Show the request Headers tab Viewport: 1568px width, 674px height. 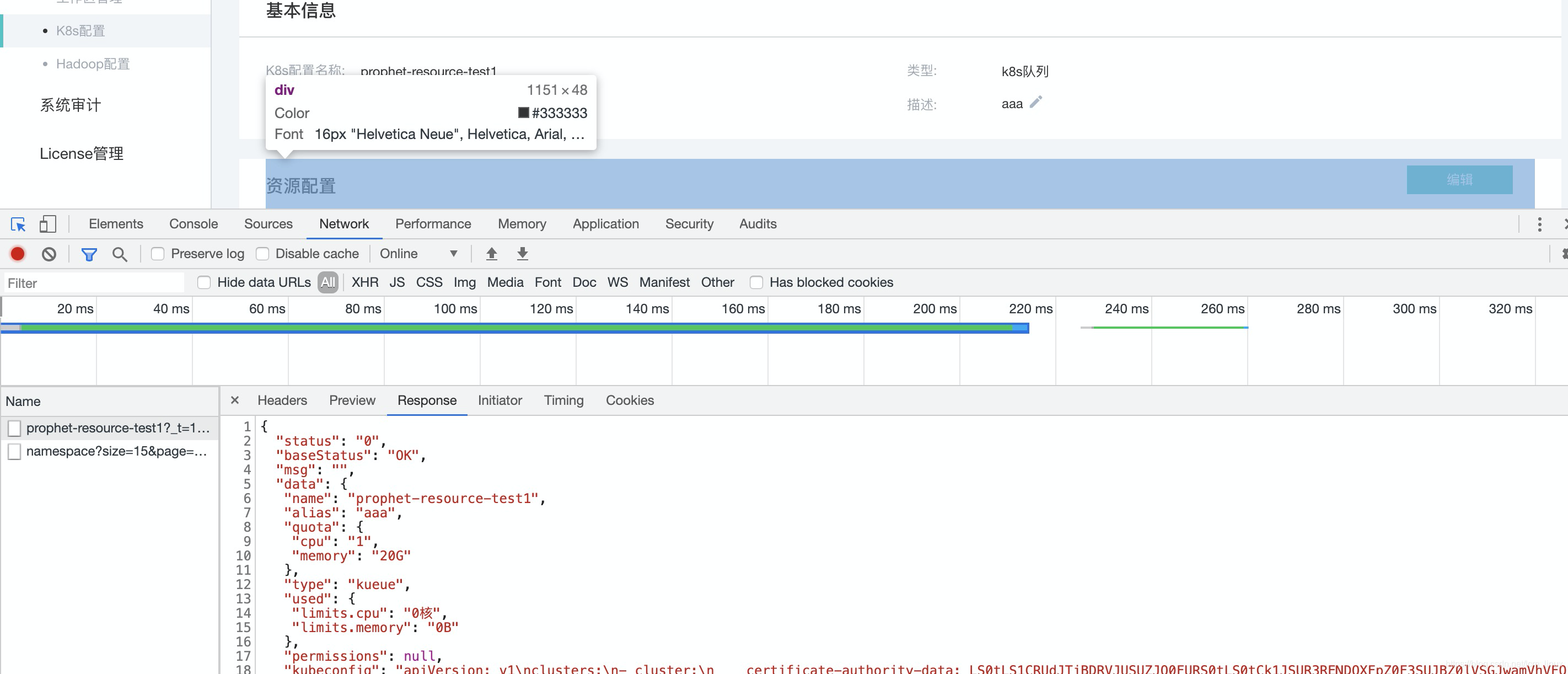click(x=282, y=400)
